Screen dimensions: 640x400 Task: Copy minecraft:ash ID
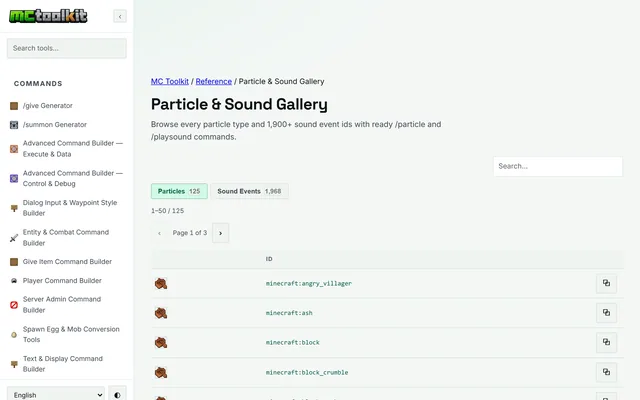[x=606, y=313]
